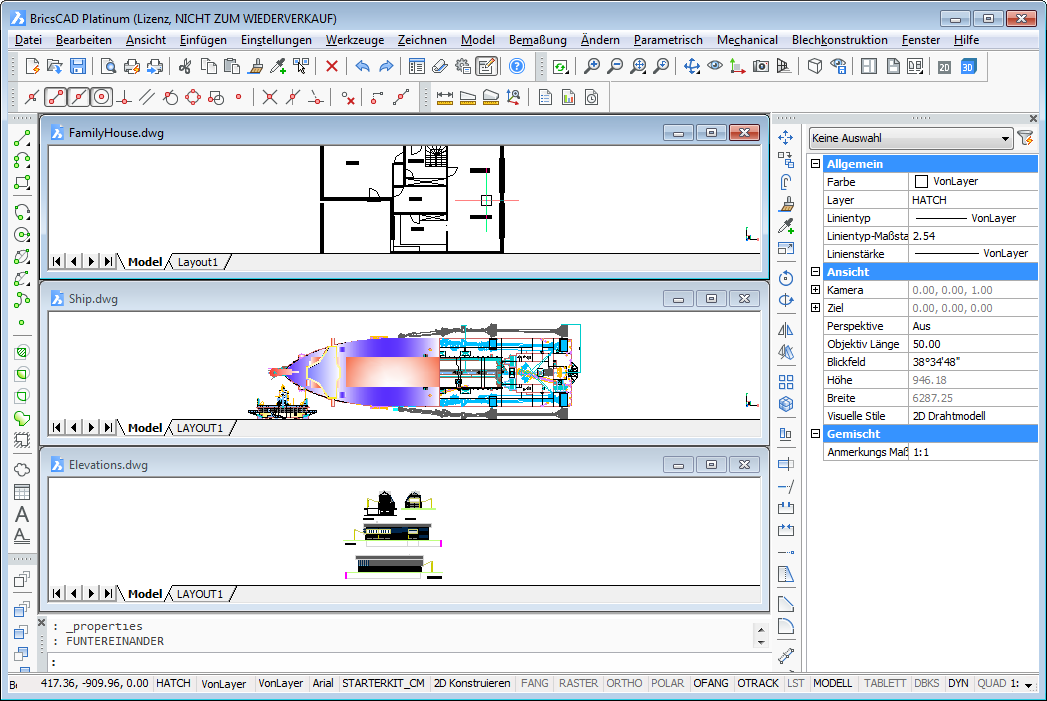Viewport: 1047px width, 701px height.
Task: Click the Farbe VonLayer color swatch
Action: 921,182
